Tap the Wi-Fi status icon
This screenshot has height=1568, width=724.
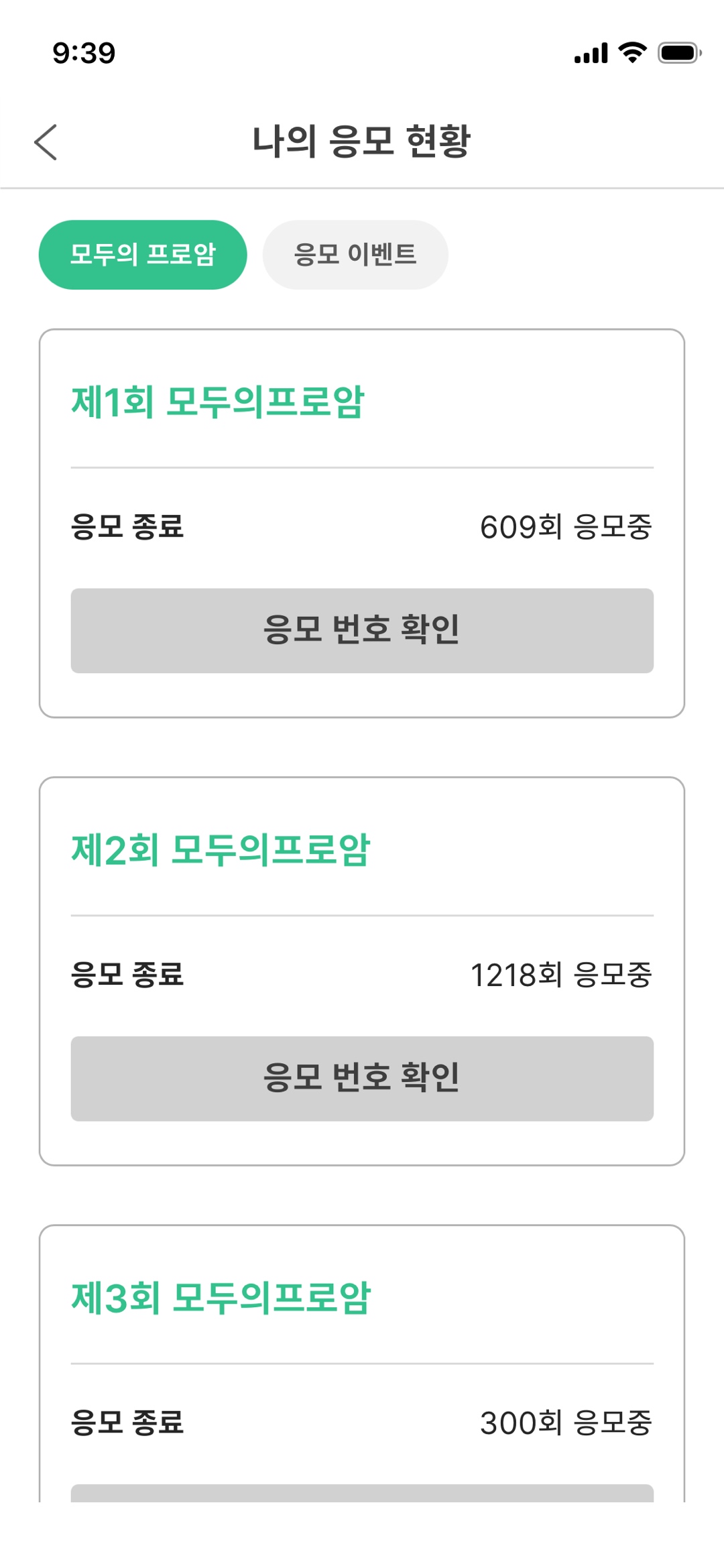(x=632, y=52)
